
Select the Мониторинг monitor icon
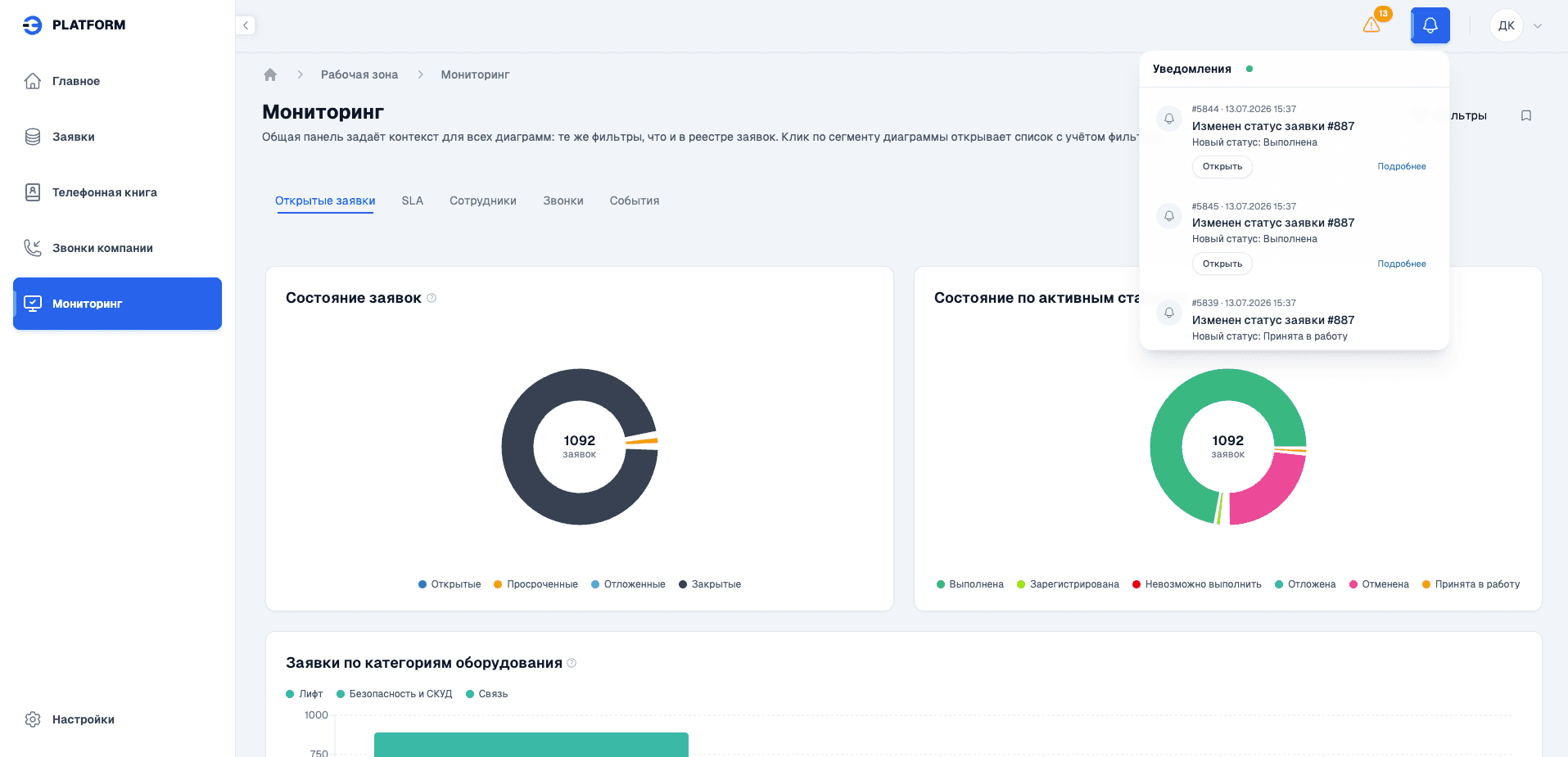[33, 304]
